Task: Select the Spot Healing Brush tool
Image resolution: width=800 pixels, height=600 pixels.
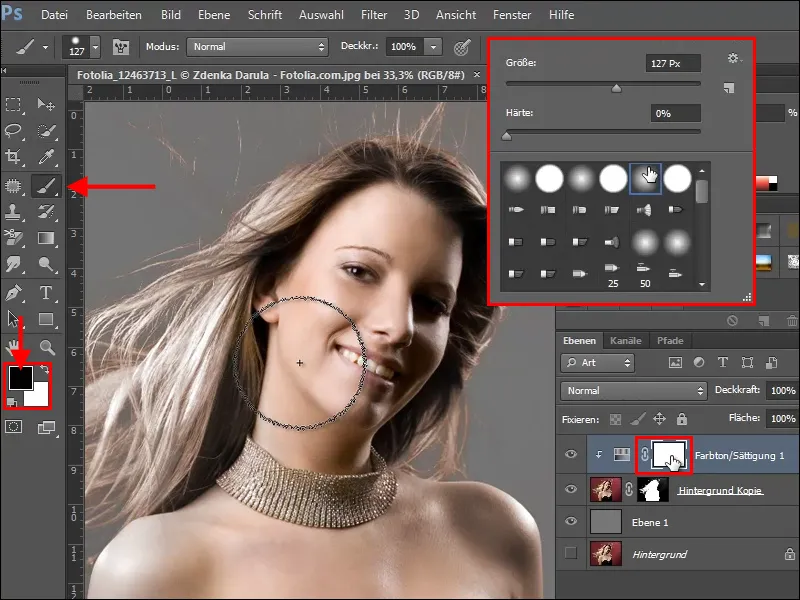Action: tap(13, 186)
